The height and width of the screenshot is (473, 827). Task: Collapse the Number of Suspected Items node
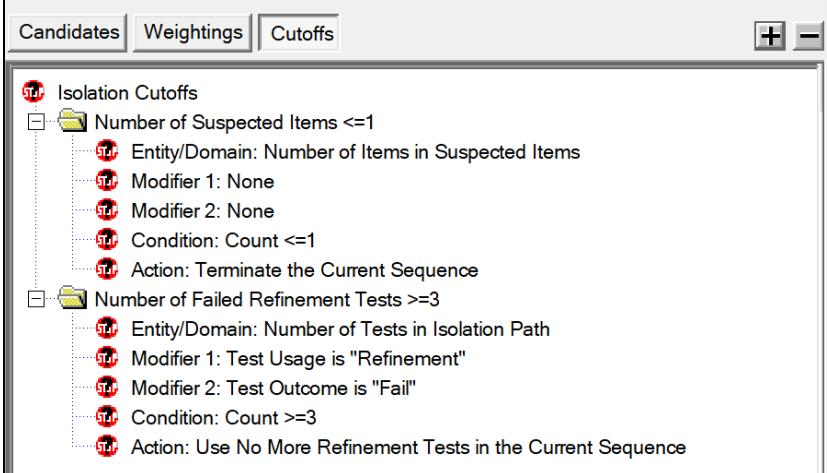coord(36,122)
